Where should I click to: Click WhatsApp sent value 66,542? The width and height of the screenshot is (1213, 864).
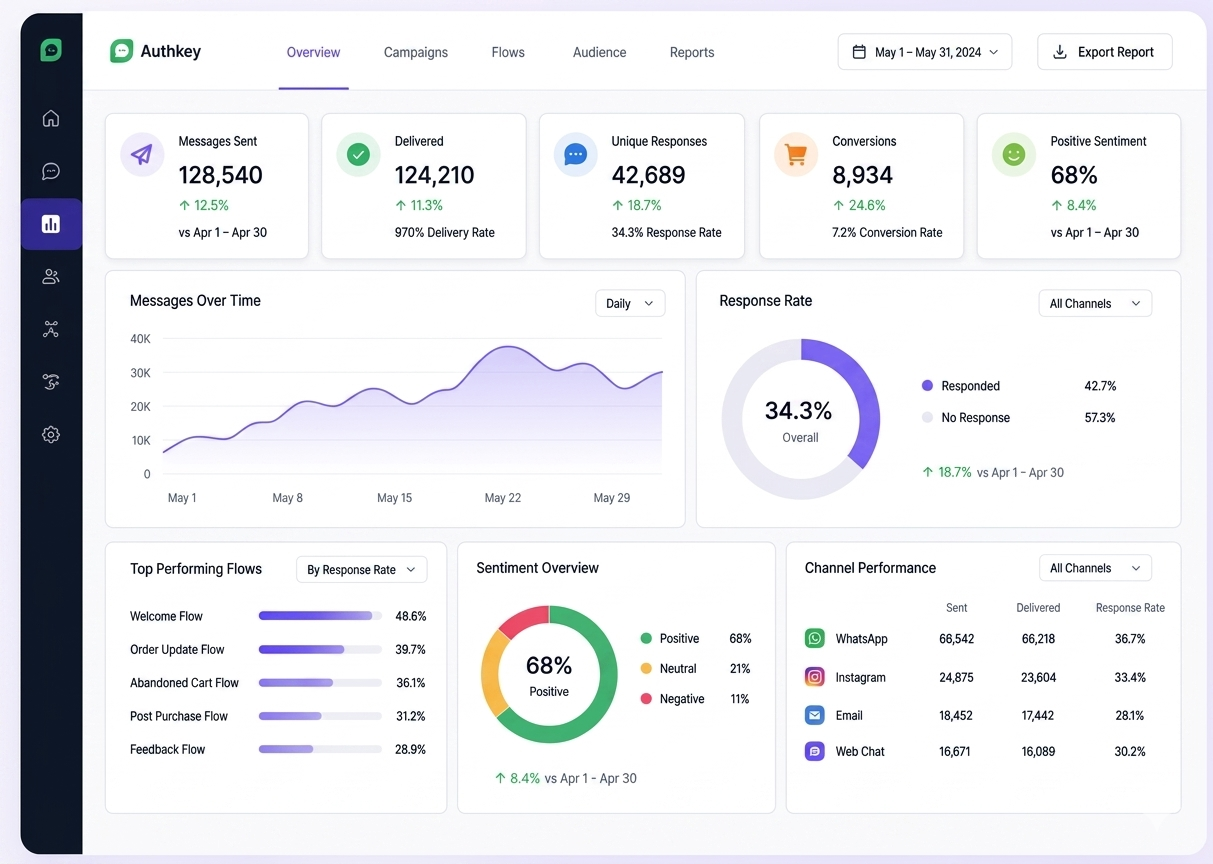[957, 638]
